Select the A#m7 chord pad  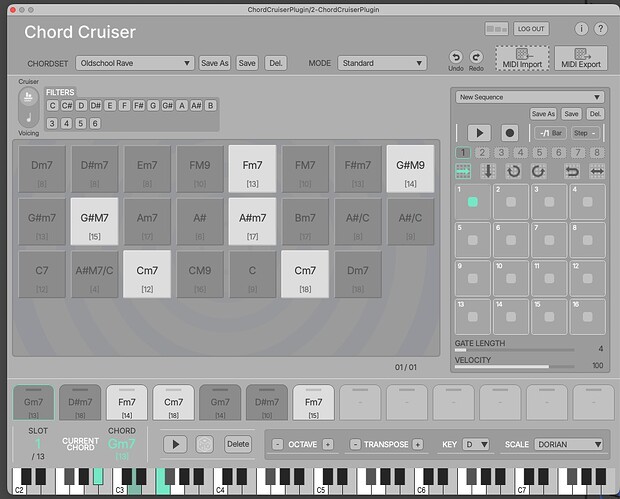(x=253, y=221)
